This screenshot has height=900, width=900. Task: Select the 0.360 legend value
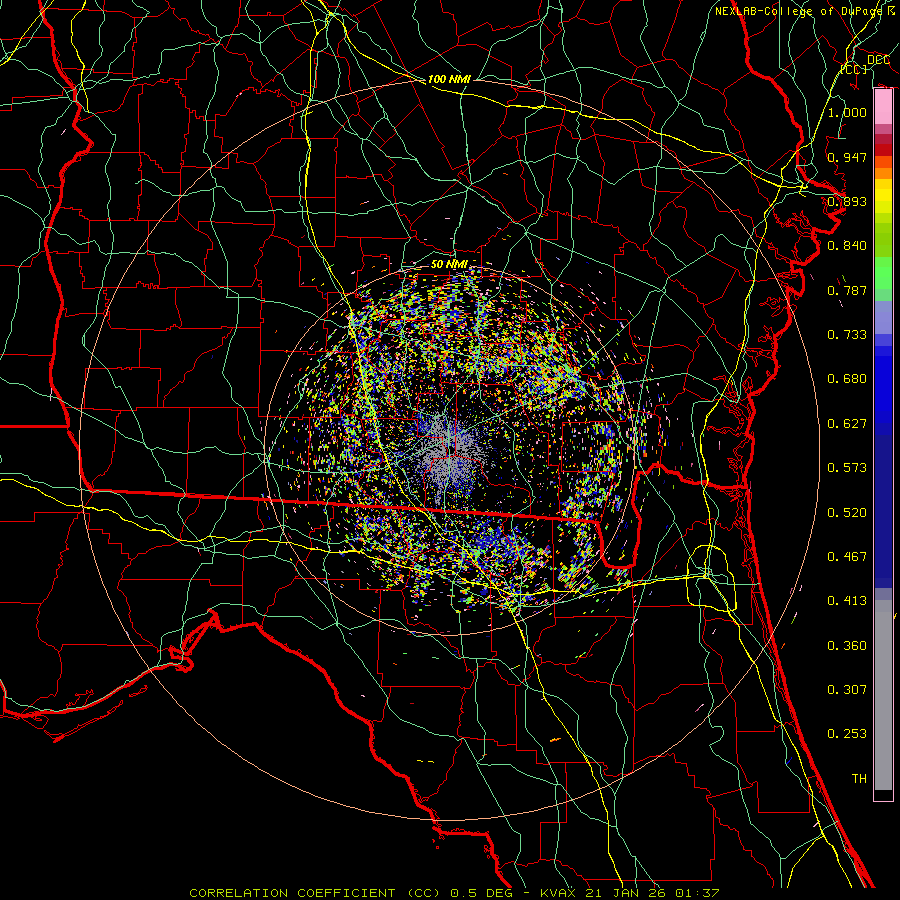847,646
